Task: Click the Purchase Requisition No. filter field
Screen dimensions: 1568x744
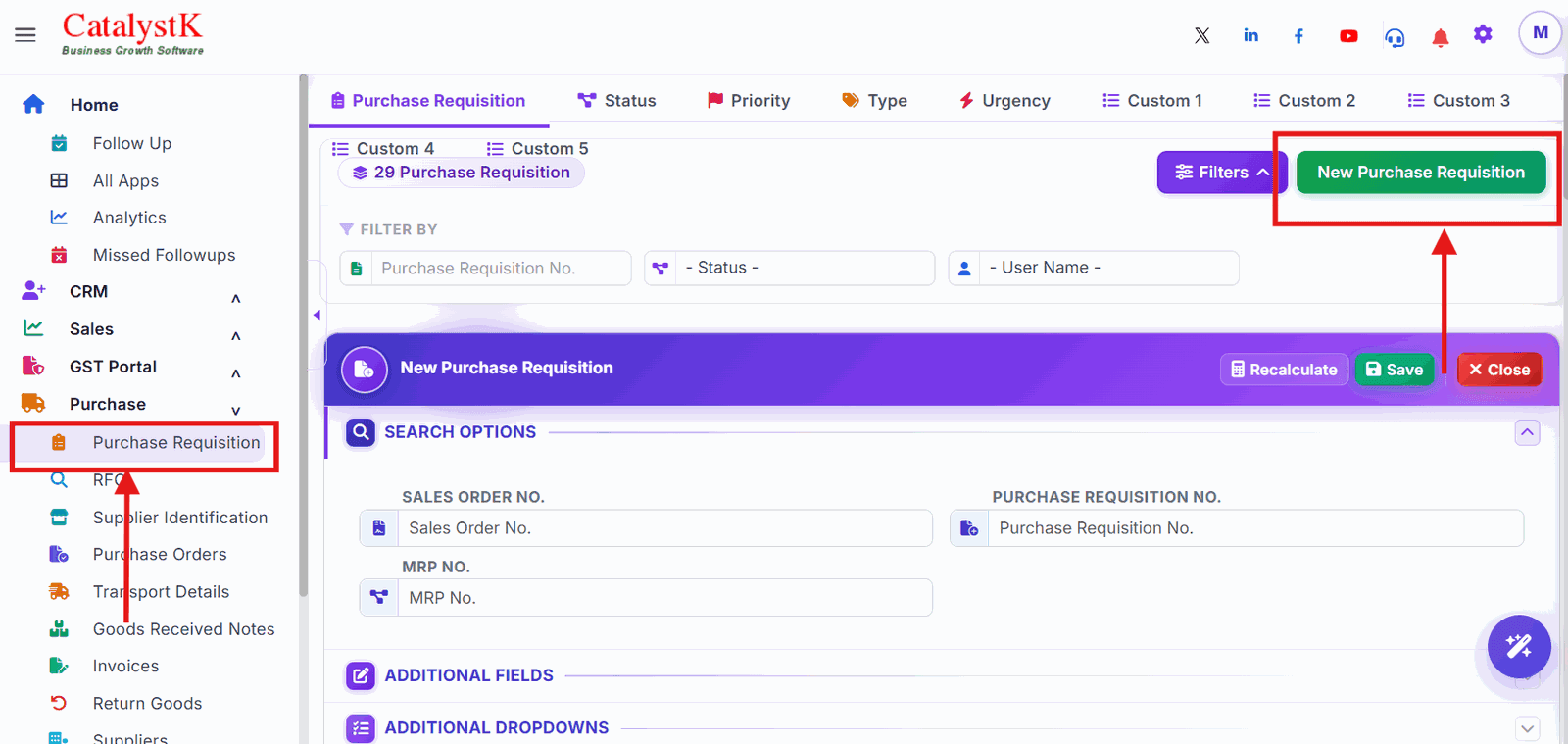Action: (x=485, y=268)
